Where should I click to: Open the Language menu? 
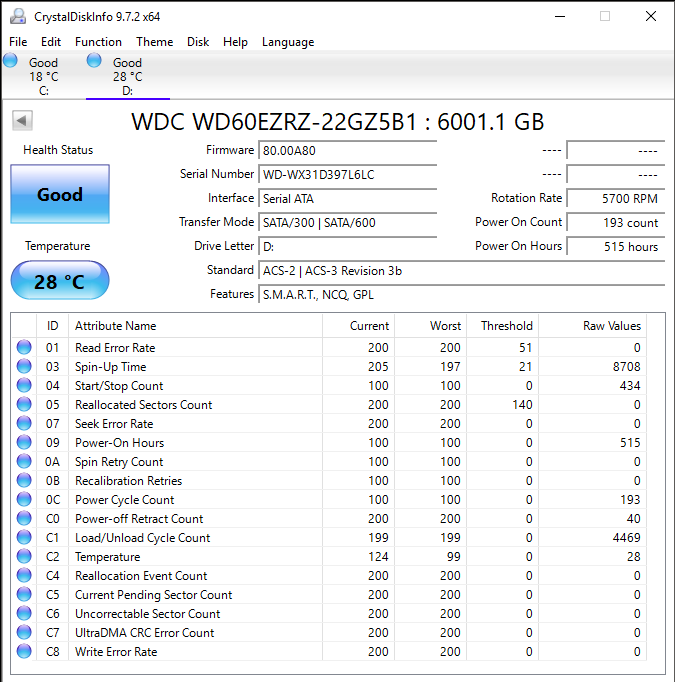[x=288, y=42]
